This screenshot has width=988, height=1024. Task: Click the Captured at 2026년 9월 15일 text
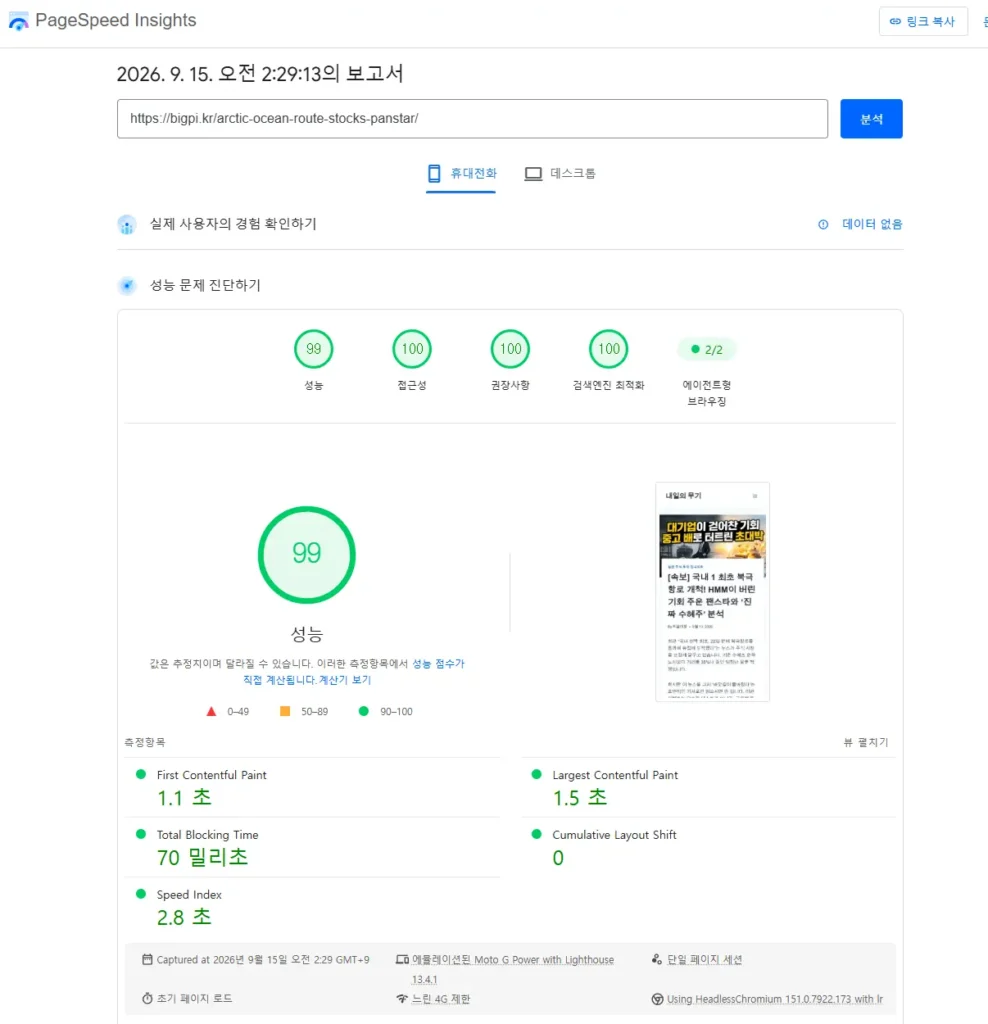click(263, 960)
